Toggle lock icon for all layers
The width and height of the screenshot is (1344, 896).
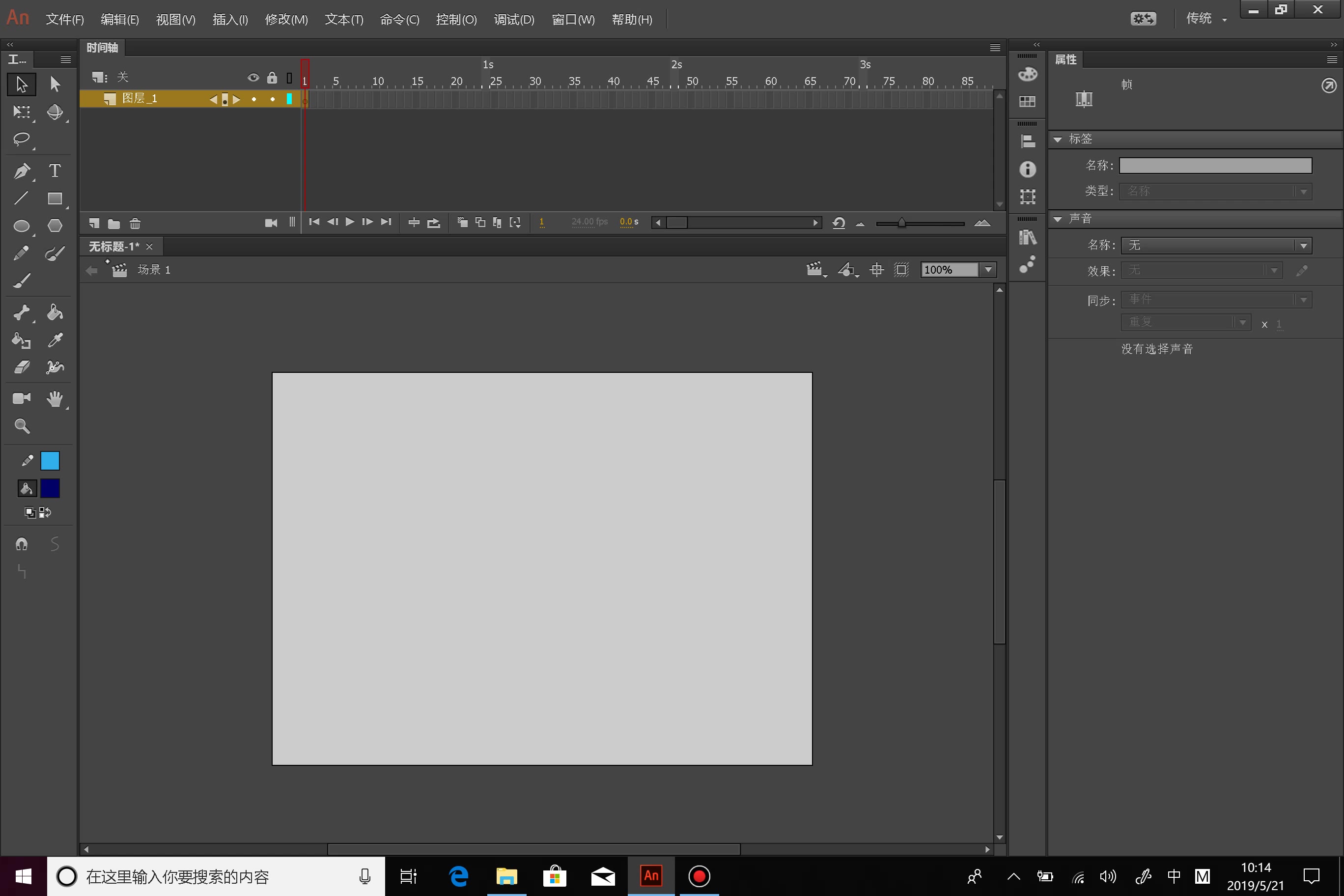[272, 78]
